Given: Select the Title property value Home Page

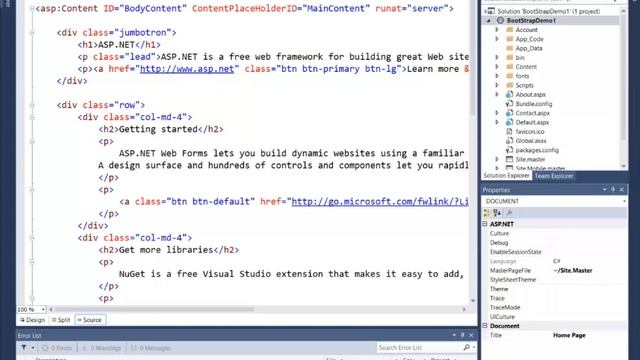Looking at the screenshot, I should point(569,335).
